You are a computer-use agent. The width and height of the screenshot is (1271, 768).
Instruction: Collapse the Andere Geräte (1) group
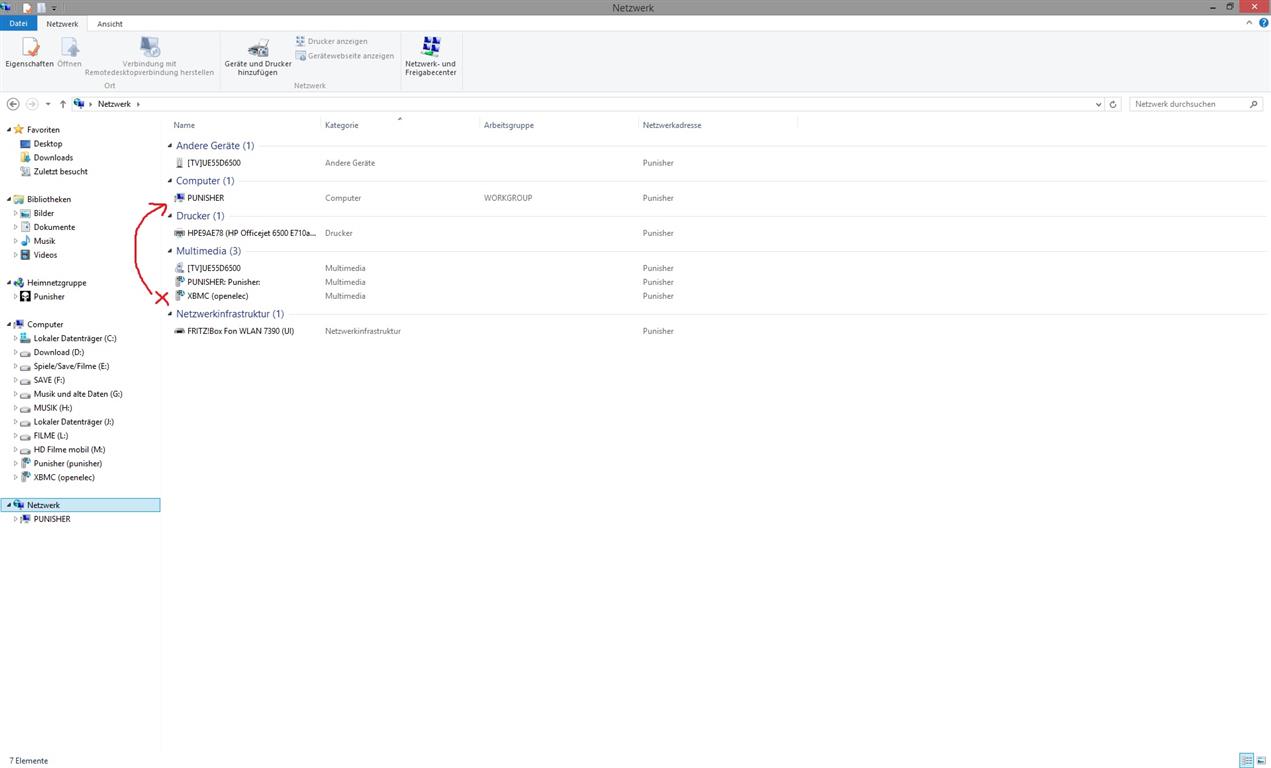[170, 146]
